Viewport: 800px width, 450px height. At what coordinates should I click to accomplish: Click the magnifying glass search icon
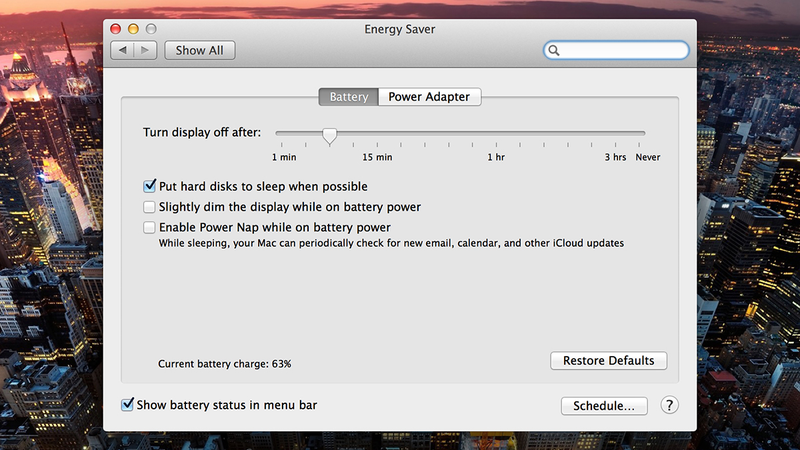pyautogui.click(x=554, y=50)
